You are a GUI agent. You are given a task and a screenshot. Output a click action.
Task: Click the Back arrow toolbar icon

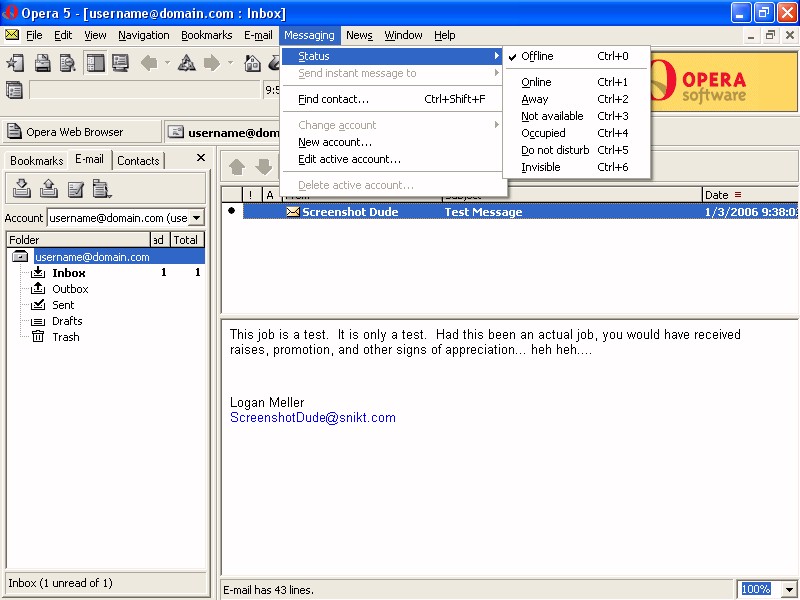[149, 63]
